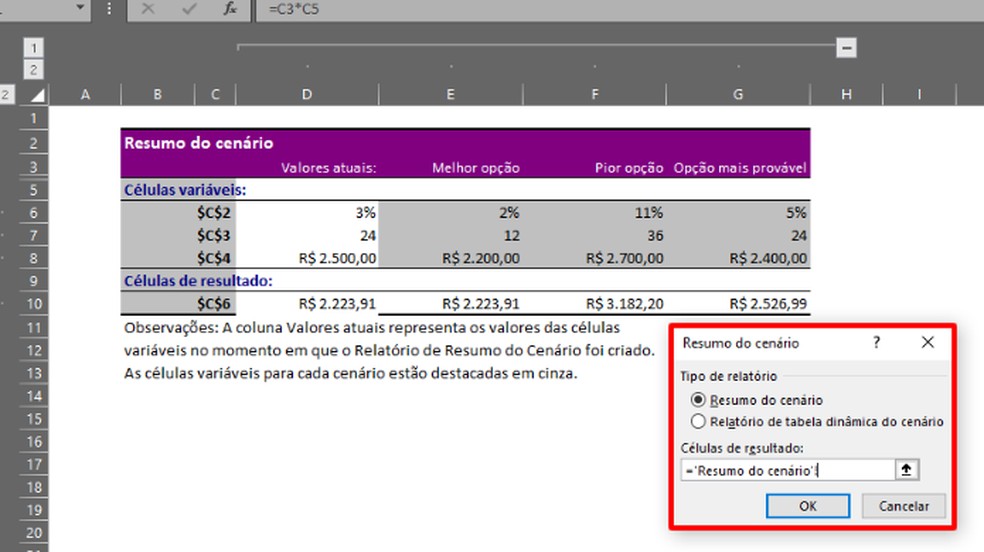
Task: Click the Melhor opção header cell
Action: tap(476, 168)
